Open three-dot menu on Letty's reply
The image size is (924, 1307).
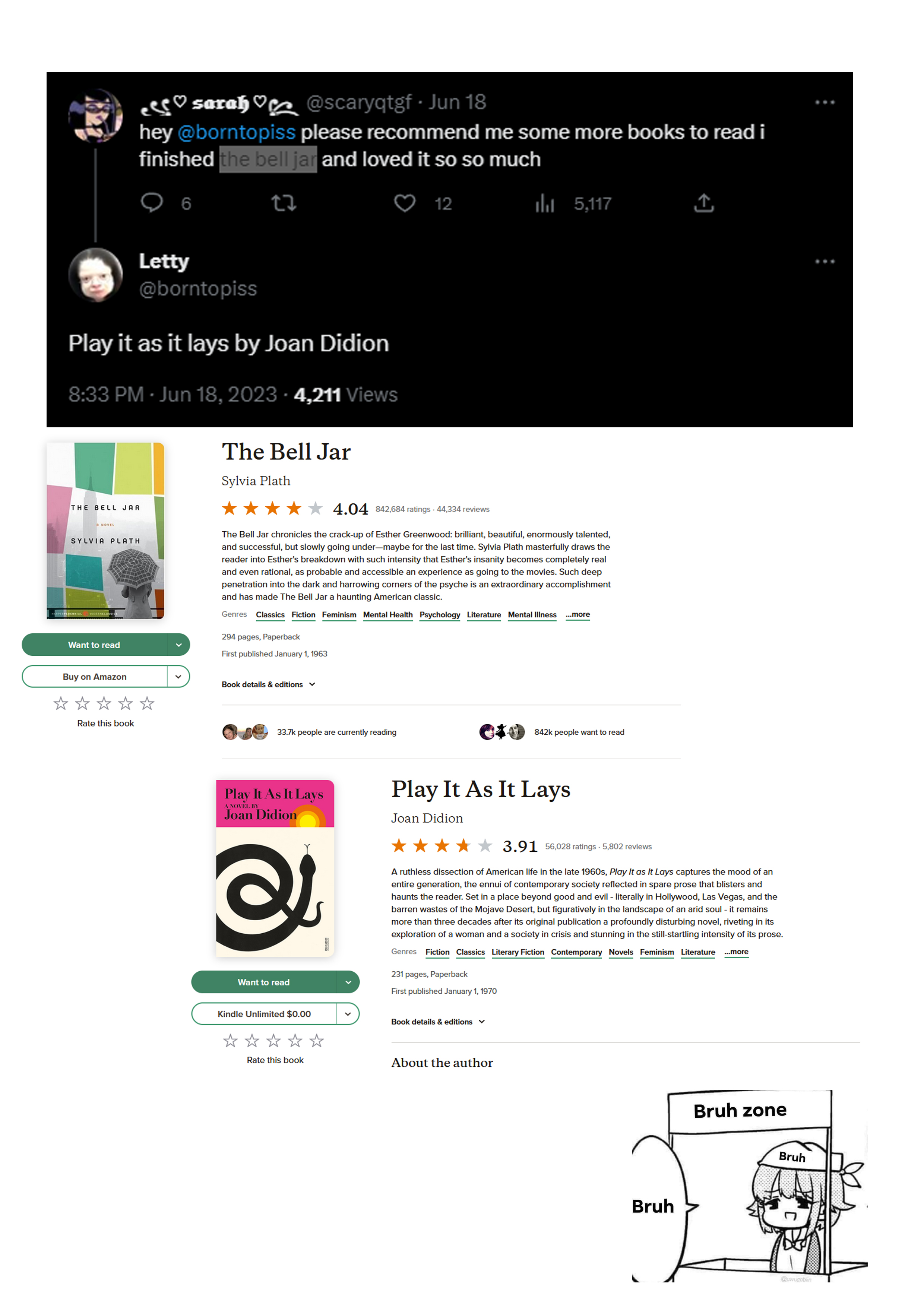[x=825, y=261]
